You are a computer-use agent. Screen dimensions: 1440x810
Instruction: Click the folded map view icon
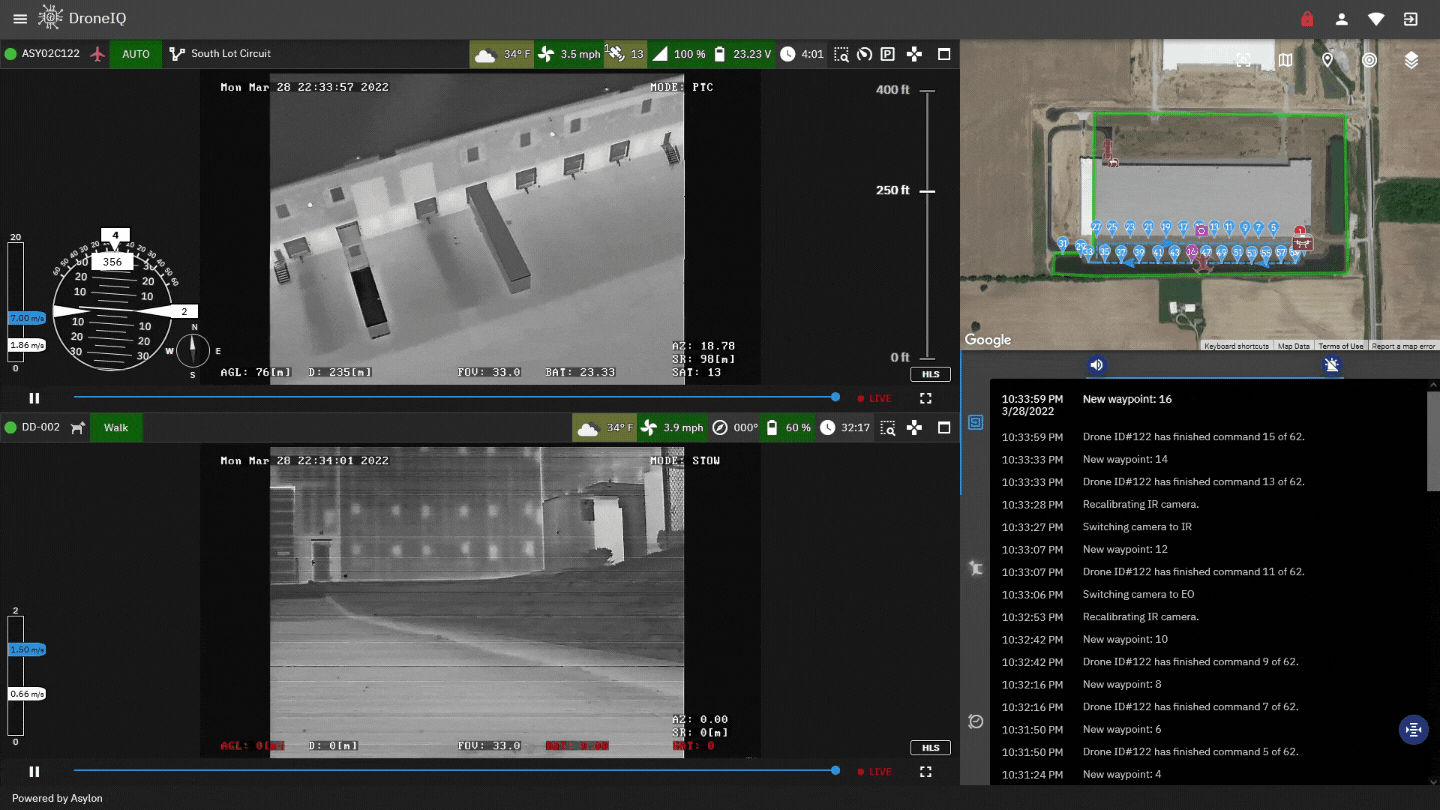1285,60
